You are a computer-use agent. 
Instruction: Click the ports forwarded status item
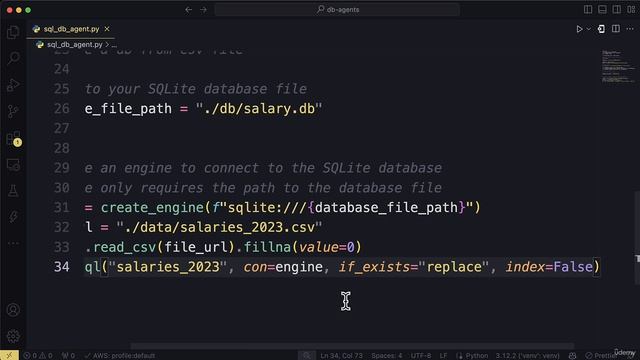click(68, 356)
